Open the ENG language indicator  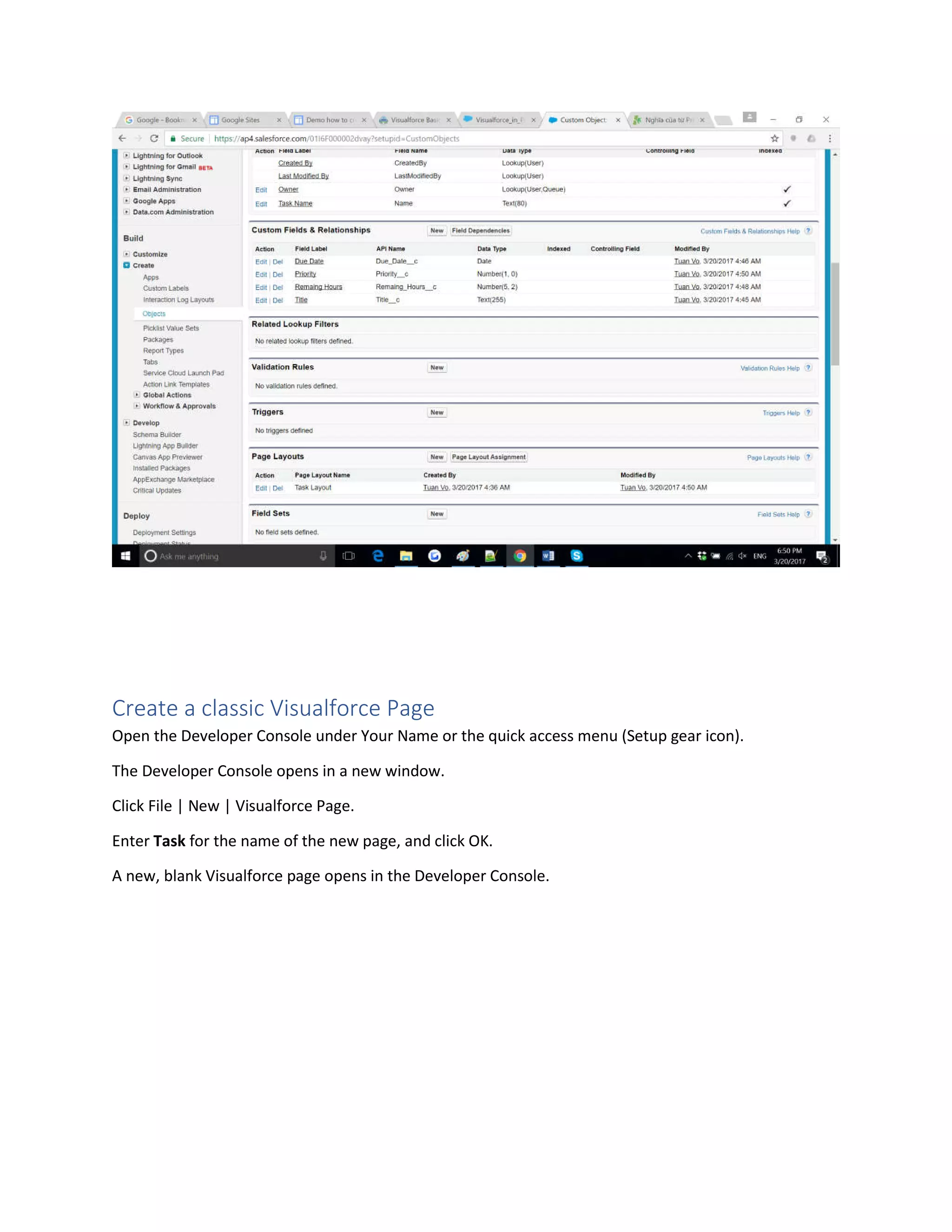click(x=760, y=556)
